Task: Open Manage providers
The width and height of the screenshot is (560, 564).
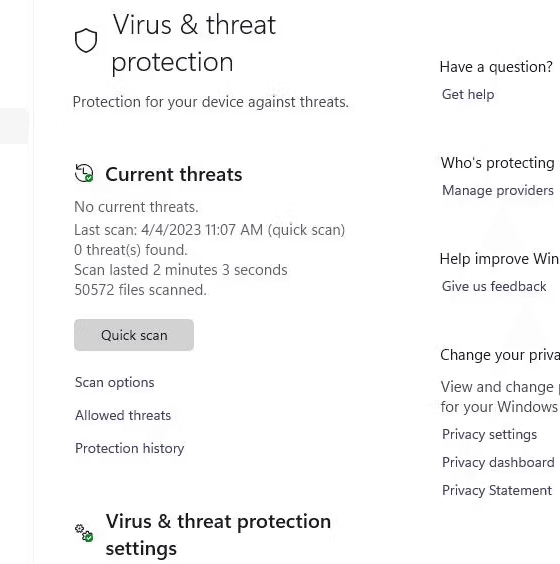Action: tap(498, 190)
